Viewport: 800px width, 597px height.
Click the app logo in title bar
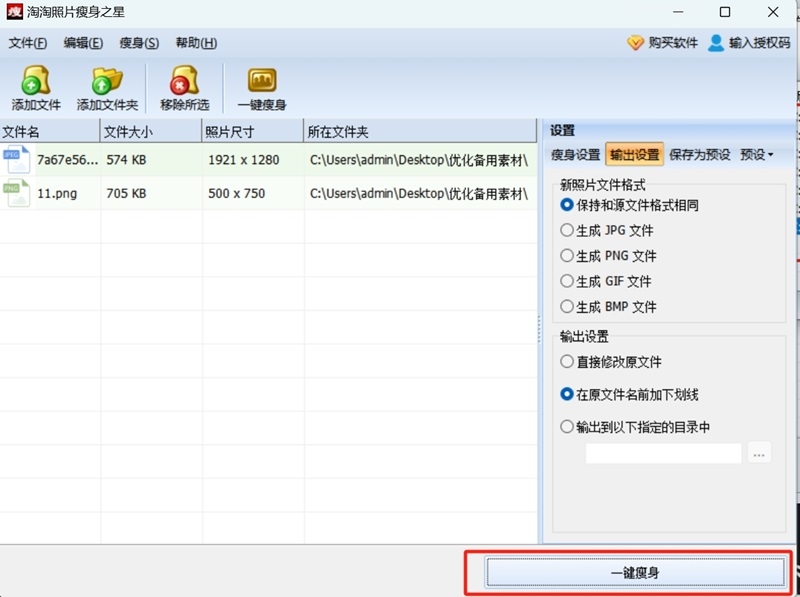pyautogui.click(x=14, y=11)
